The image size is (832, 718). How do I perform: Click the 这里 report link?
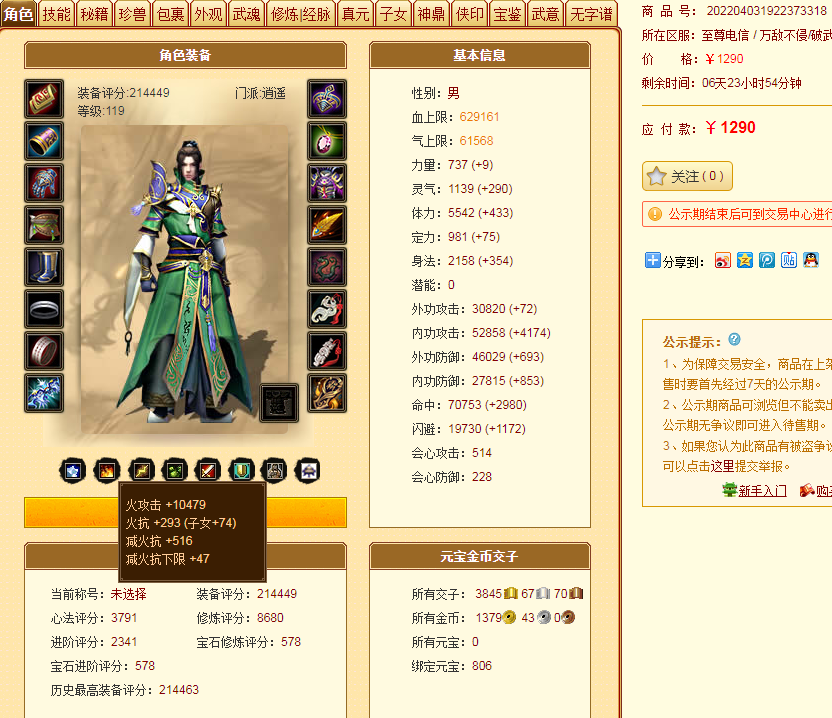723,466
